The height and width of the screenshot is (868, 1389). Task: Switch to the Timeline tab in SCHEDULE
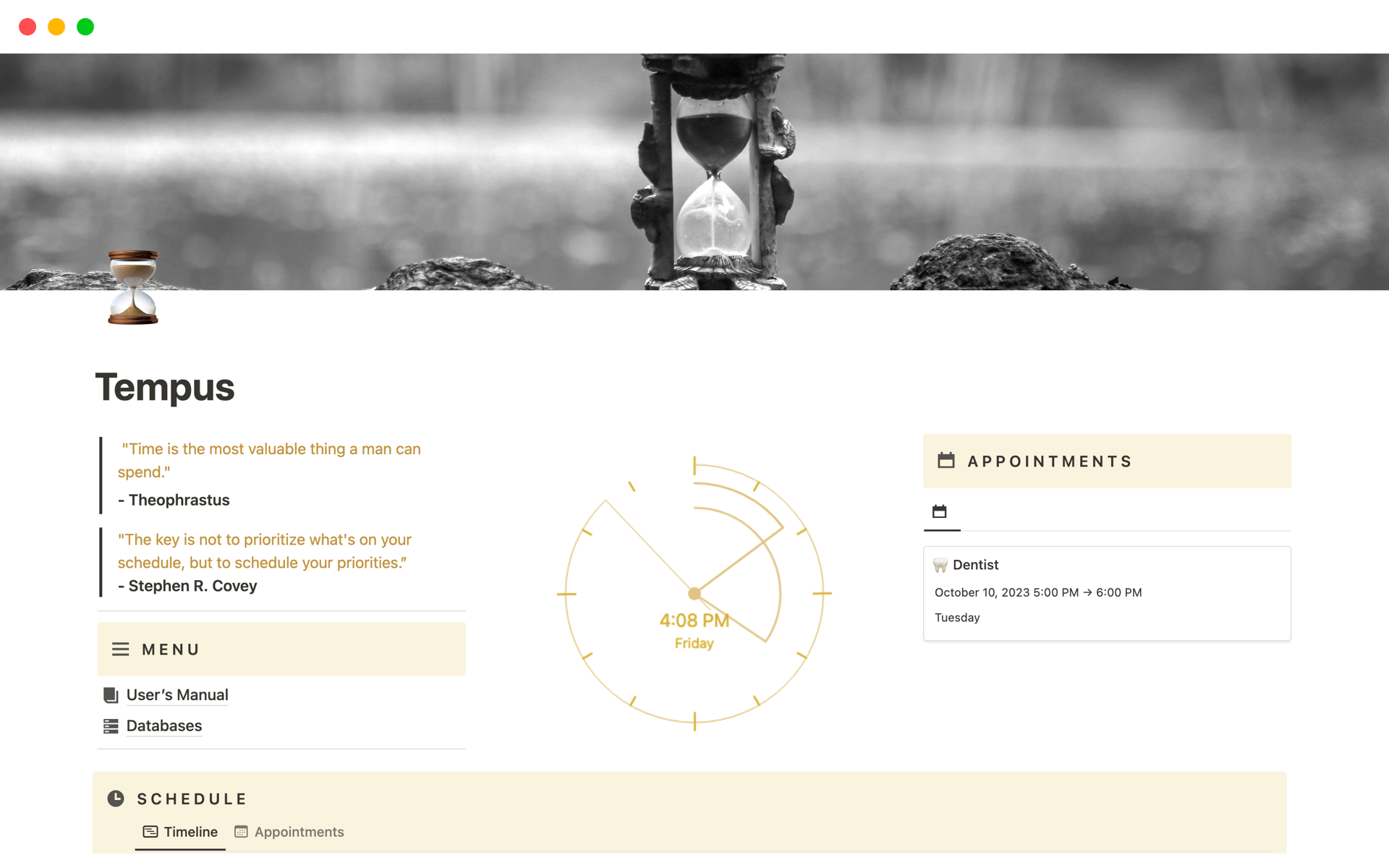(185, 831)
